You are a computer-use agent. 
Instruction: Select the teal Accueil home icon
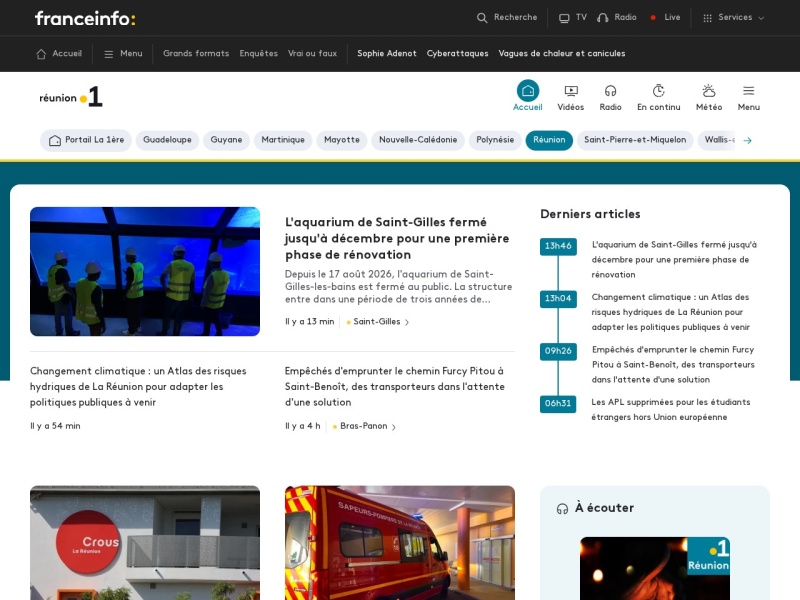click(x=528, y=91)
